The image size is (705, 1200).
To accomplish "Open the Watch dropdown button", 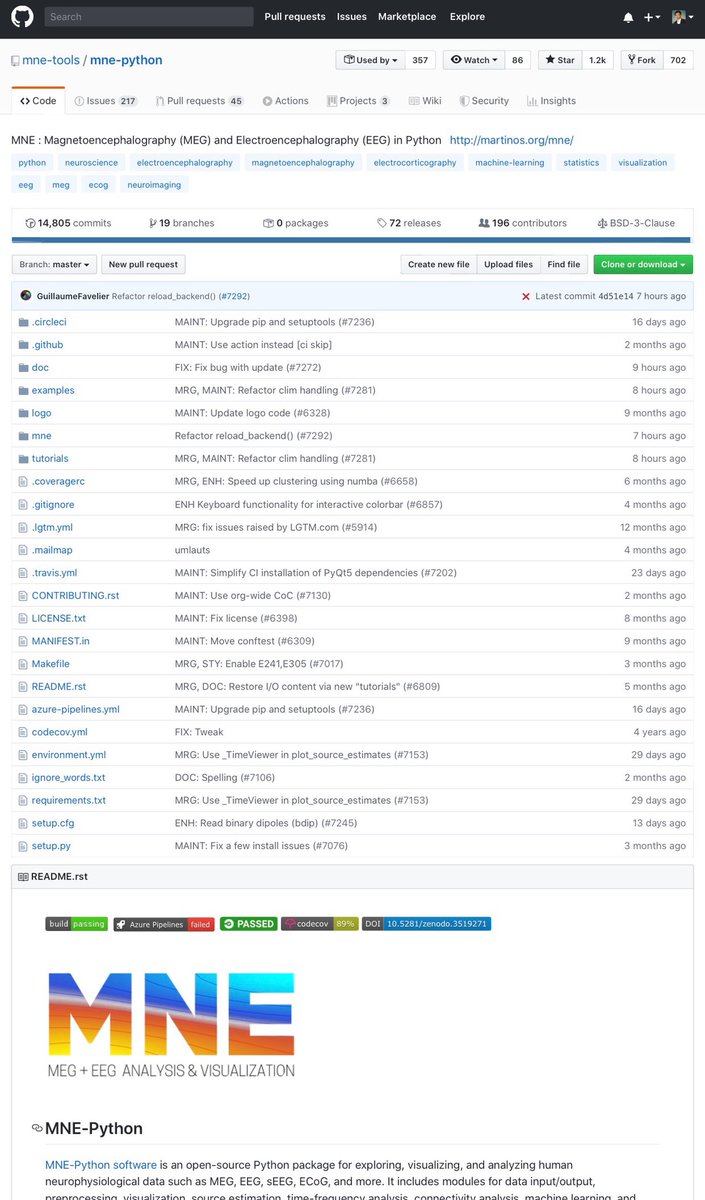I will pos(474,60).
